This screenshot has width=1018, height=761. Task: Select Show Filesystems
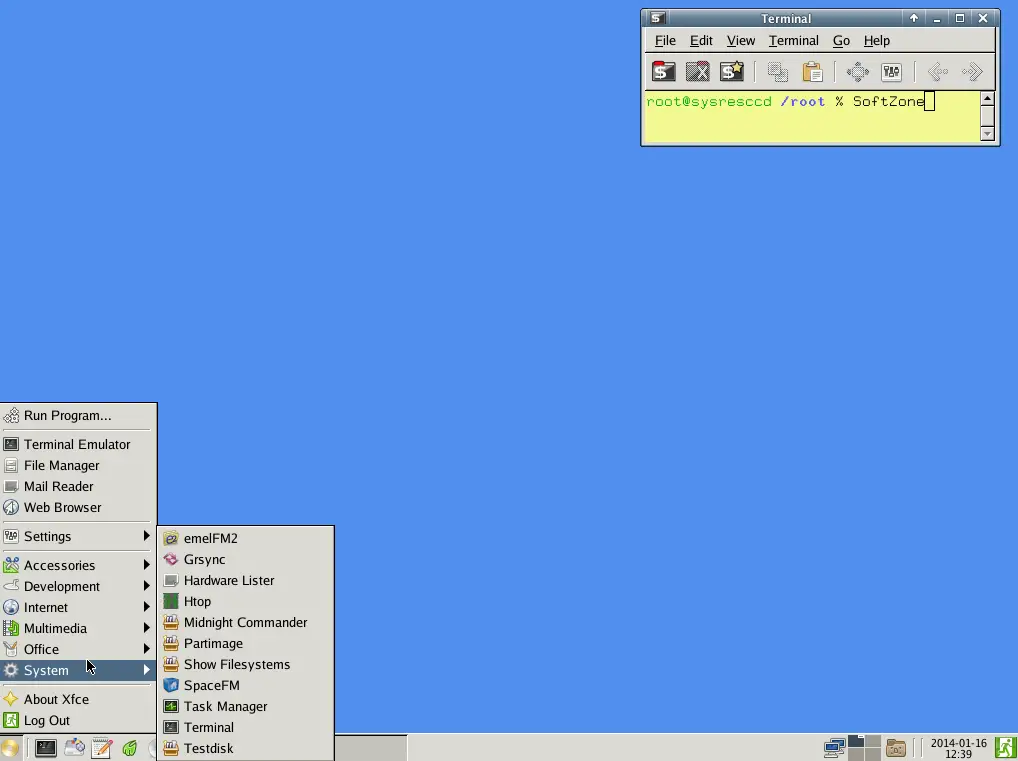click(x=246, y=664)
